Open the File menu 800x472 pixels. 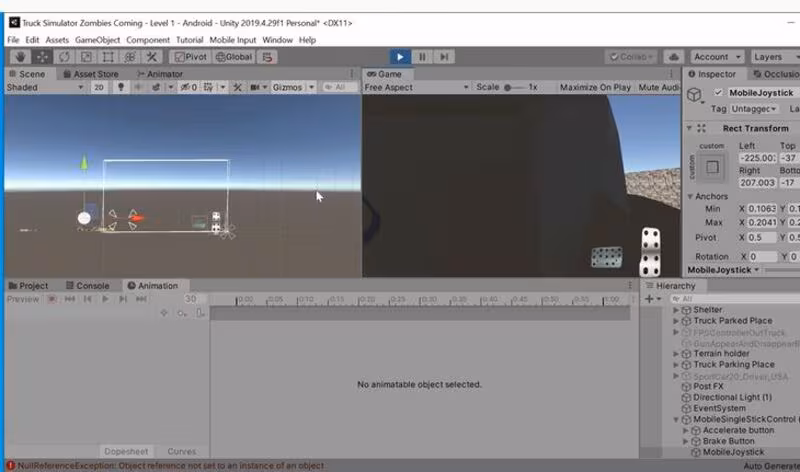tap(13, 40)
